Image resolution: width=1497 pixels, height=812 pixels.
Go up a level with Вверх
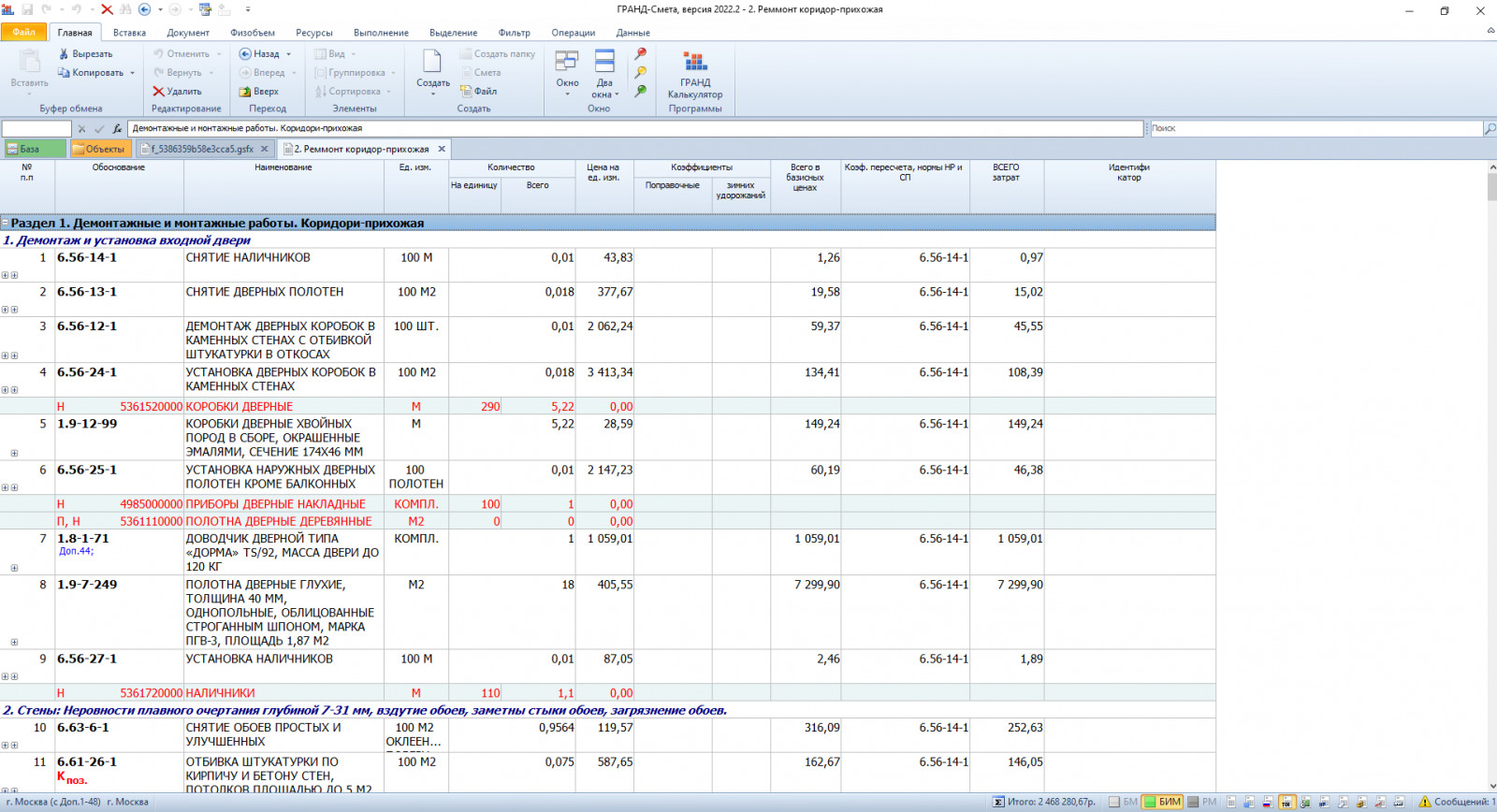pos(259,92)
